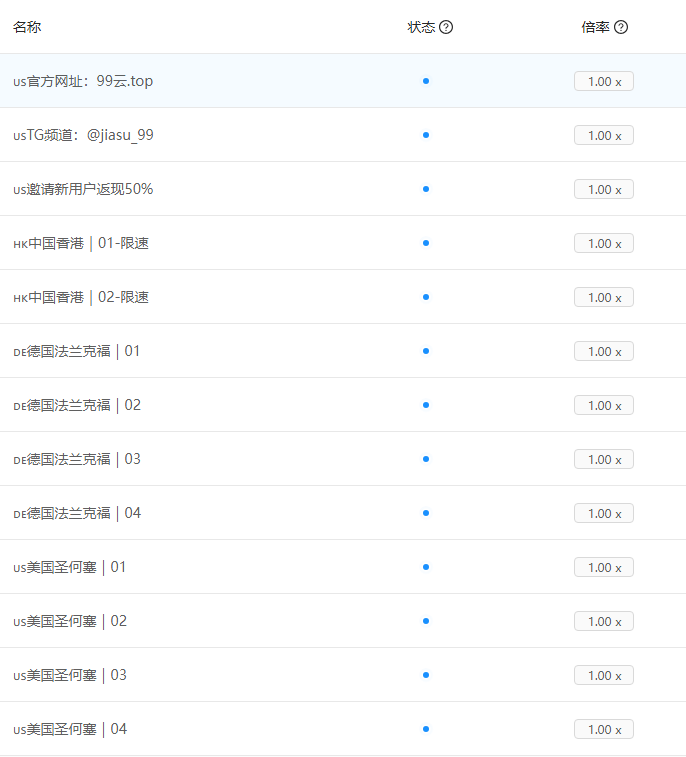The image size is (686, 757).
Task: Select the 名称 column header
Action: click(27, 27)
